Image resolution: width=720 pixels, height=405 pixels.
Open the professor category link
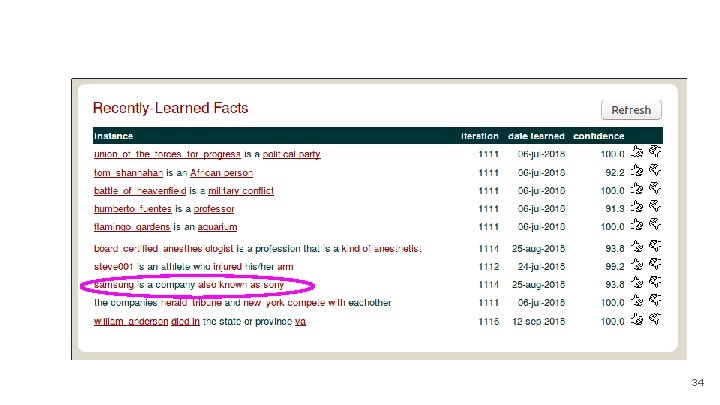click(x=214, y=209)
